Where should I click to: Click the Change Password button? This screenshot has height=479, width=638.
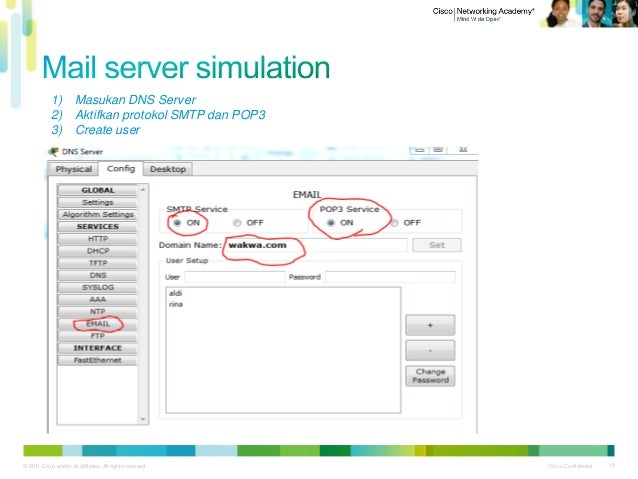click(x=430, y=376)
